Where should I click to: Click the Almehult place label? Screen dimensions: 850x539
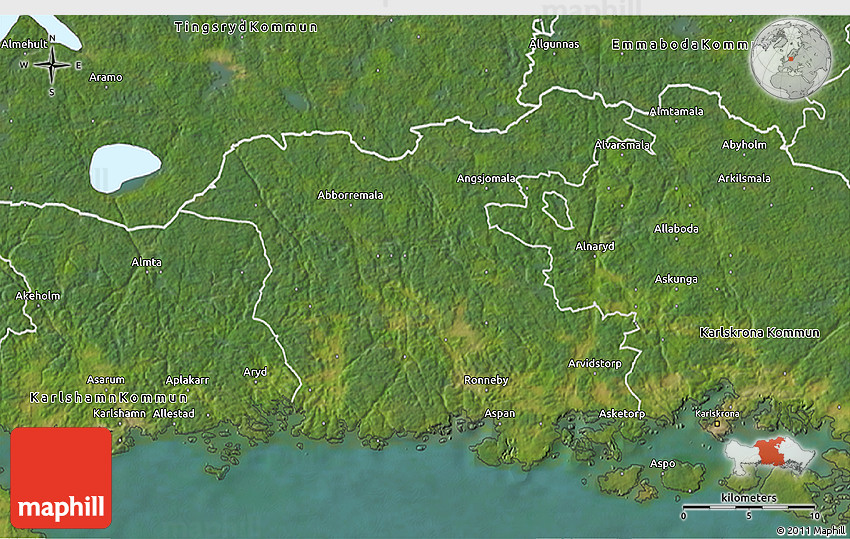tap(26, 44)
